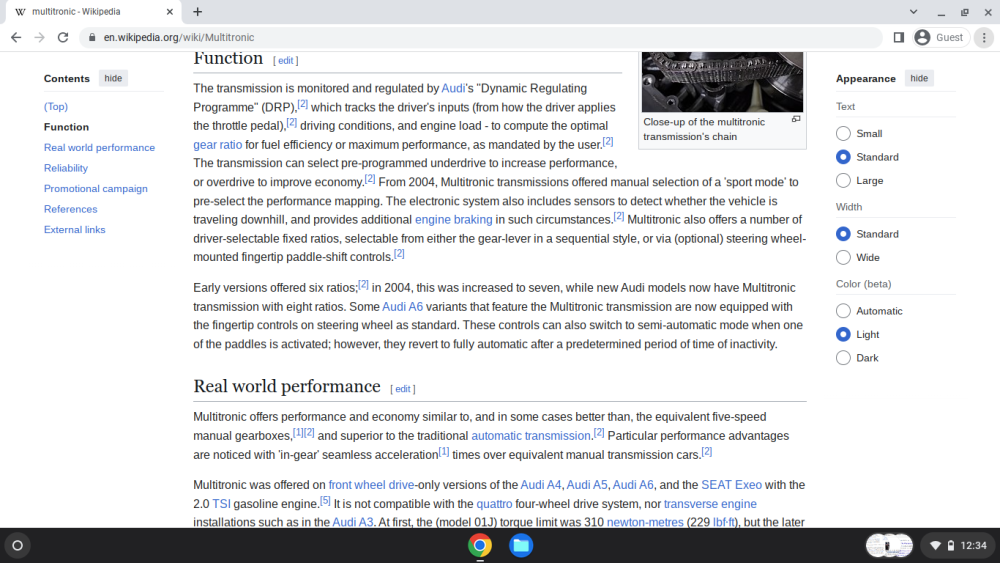1000x563 pixels.
Task: View site info via the lock icon
Action: [x=92, y=38]
